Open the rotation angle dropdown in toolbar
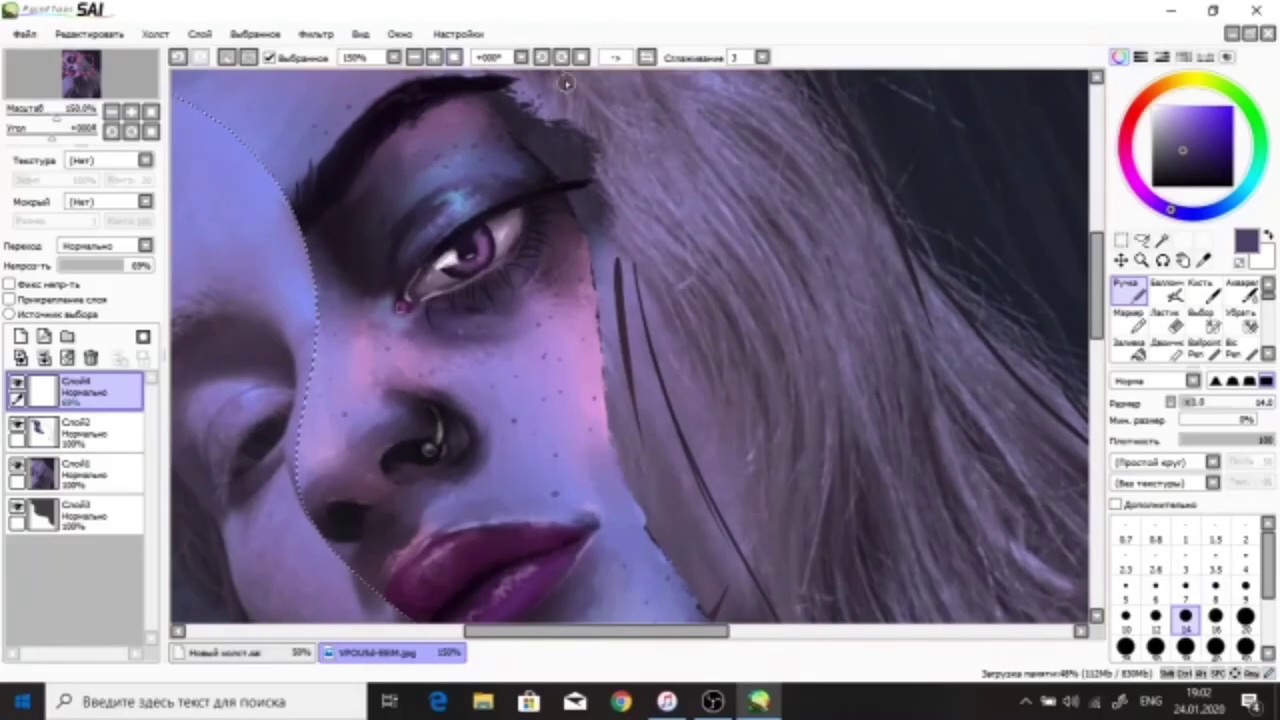The height and width of the screenshot is (720, 1280). [x=521, y=57]
